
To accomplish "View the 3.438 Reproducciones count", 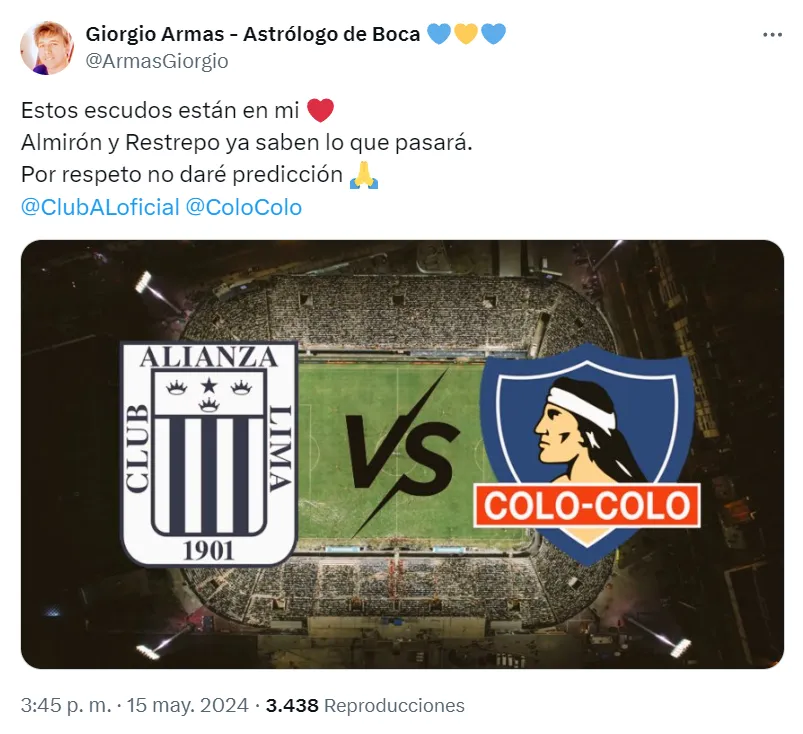I will pos(365,705).
